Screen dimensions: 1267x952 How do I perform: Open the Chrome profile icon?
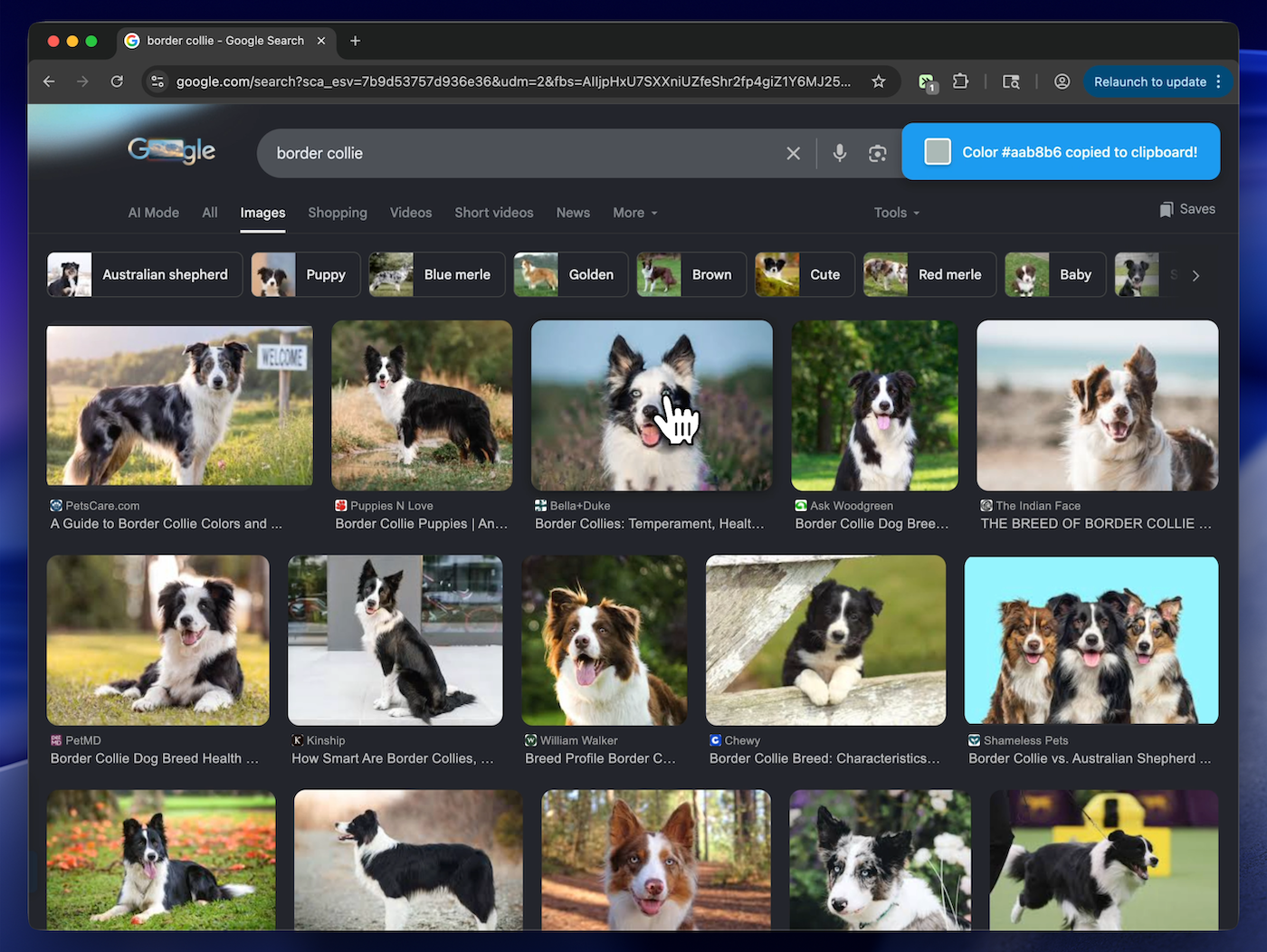point(1062,81)
